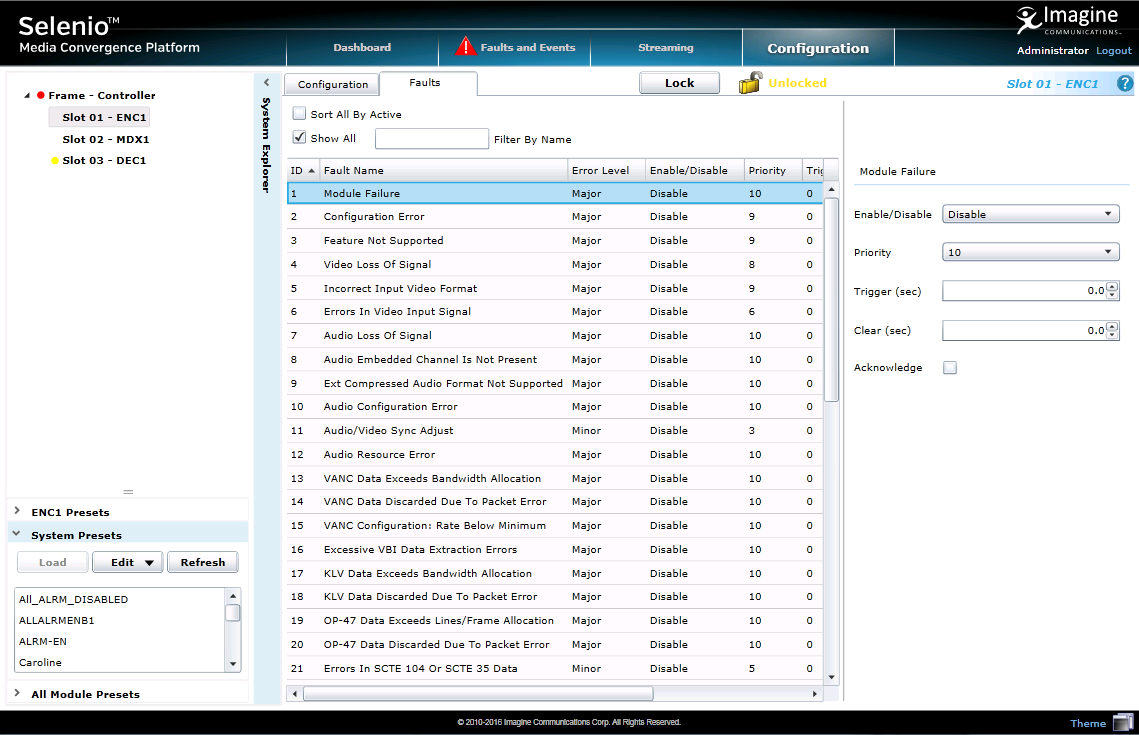
Task: Open the Faults and Events tab
Action: (x=514, y=47)
